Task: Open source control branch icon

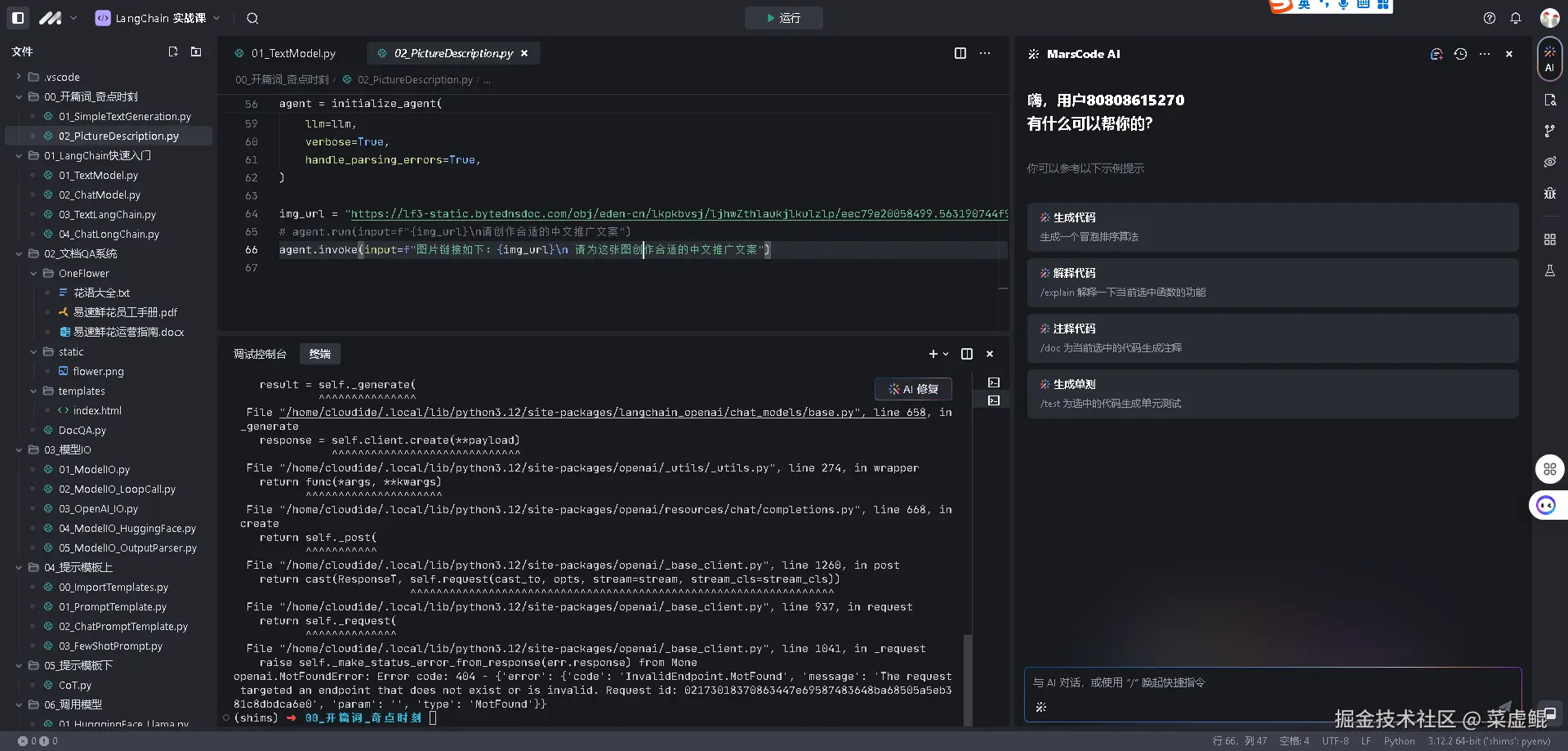Action: [1549, 131]
